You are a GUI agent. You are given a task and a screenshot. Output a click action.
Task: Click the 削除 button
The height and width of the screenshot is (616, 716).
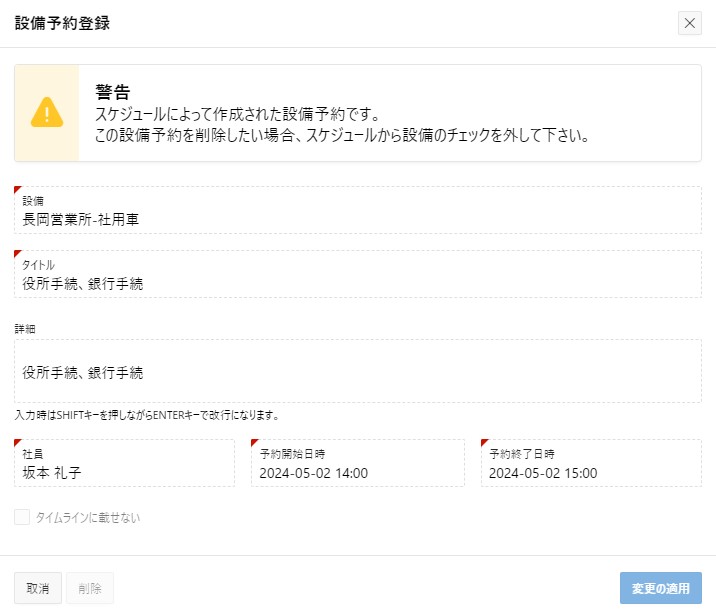tap(90, 588)
